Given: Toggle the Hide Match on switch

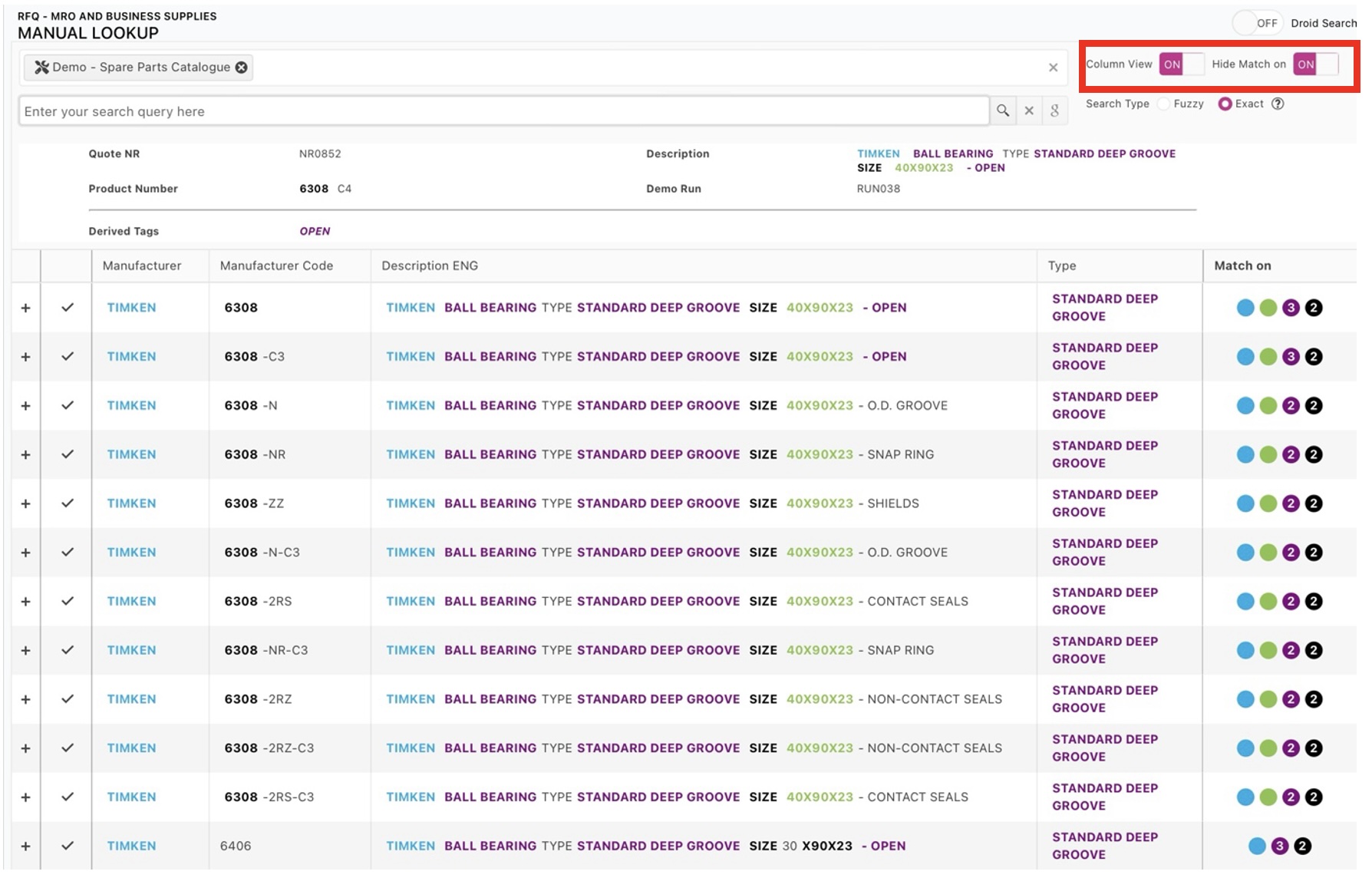Looking at the screenshot, I should point(1316,64).
